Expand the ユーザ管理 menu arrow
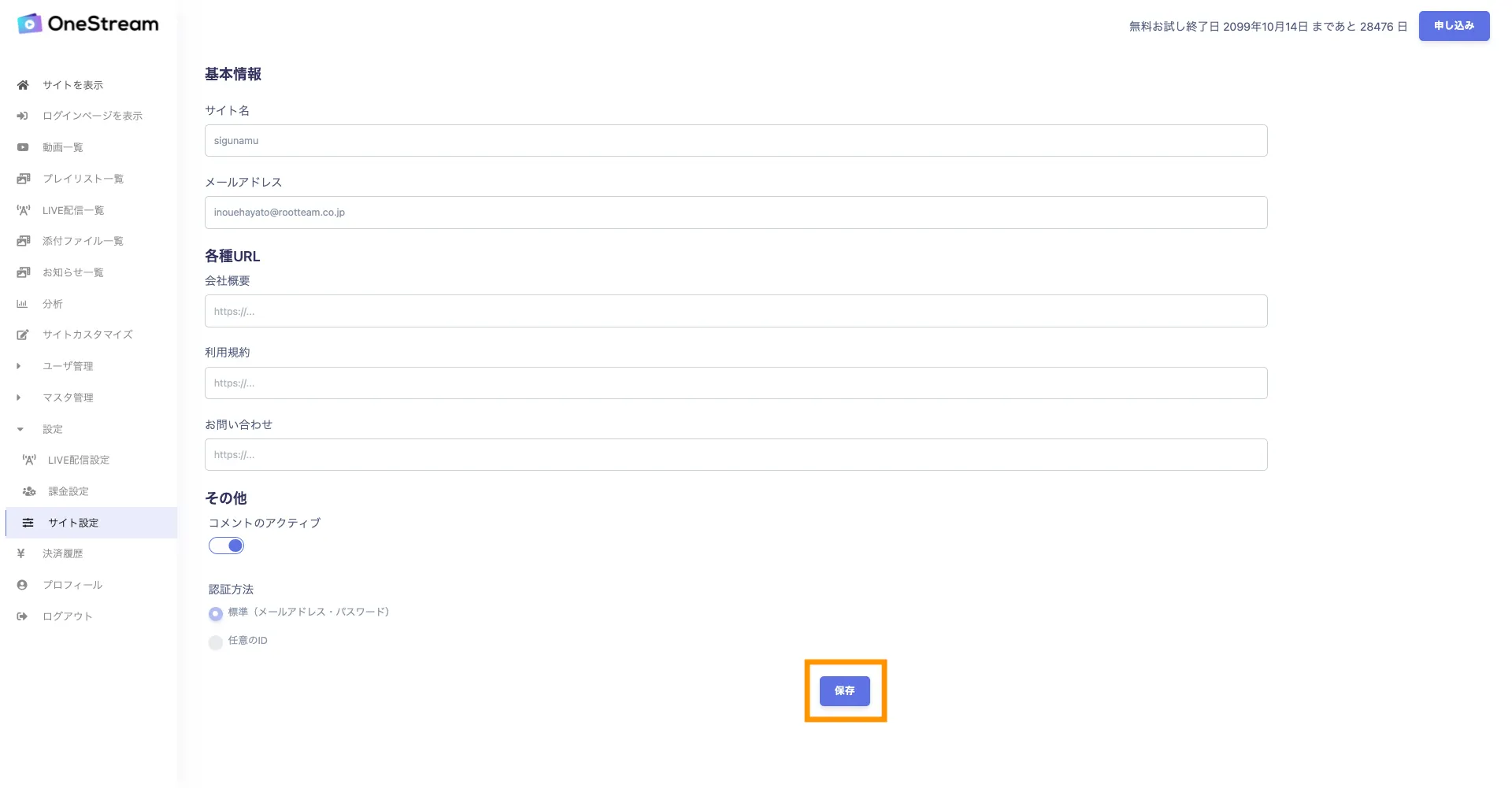 [19, 366]
